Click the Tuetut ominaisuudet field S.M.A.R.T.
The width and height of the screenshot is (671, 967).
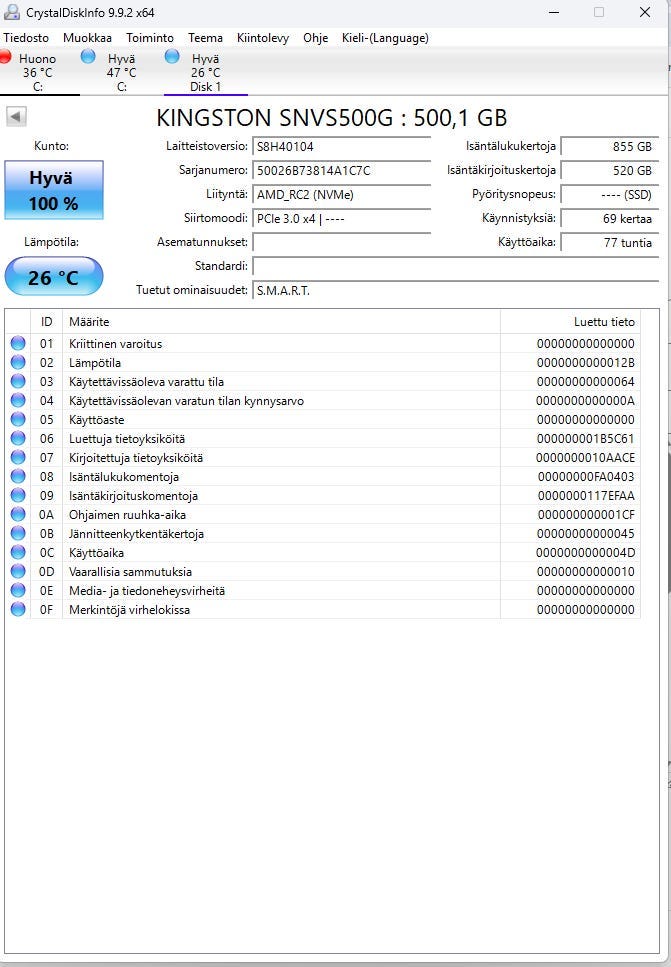tap(456, 290)
